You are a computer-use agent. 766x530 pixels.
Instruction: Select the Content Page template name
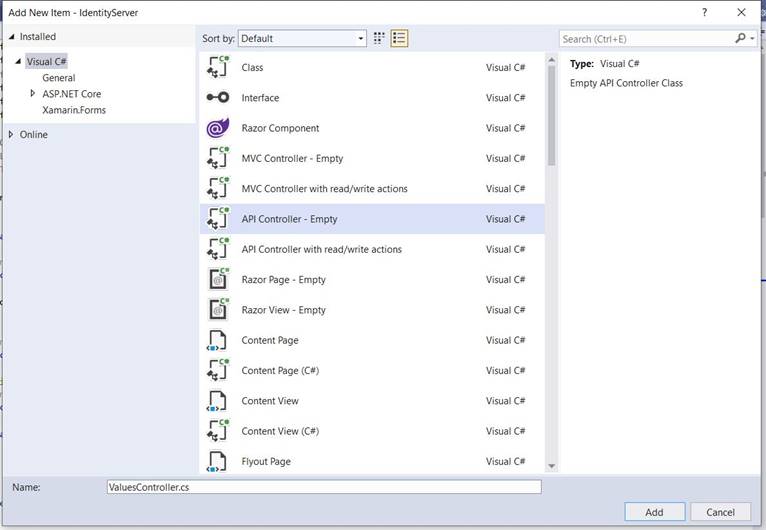click(270, 340)
